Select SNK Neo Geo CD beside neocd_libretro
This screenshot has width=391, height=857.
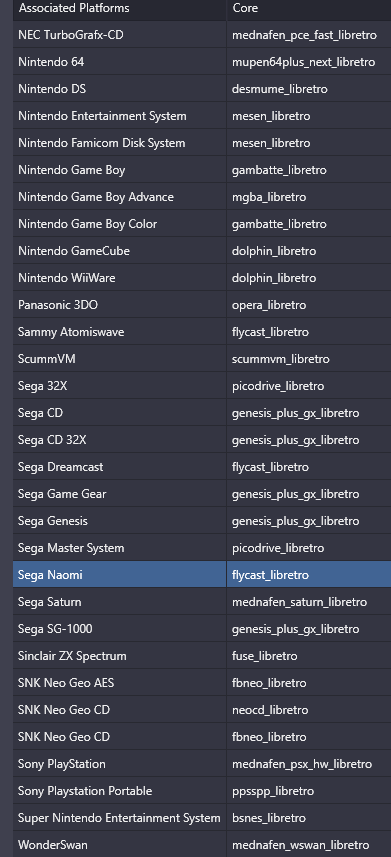click(120, 709)
